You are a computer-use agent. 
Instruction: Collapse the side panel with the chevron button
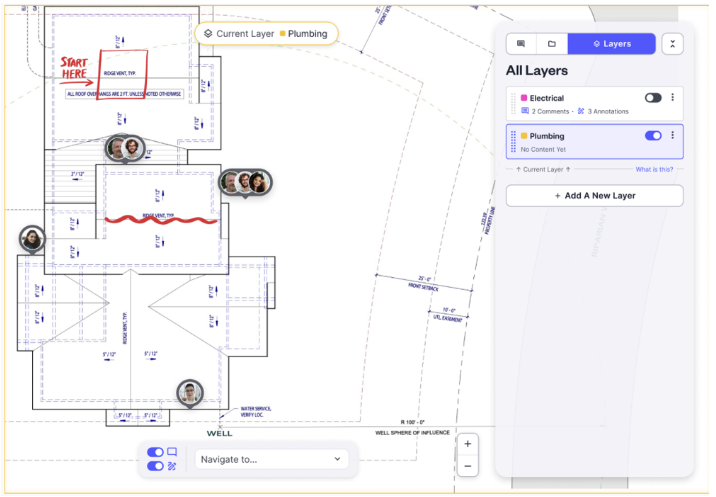coord(673,44)
